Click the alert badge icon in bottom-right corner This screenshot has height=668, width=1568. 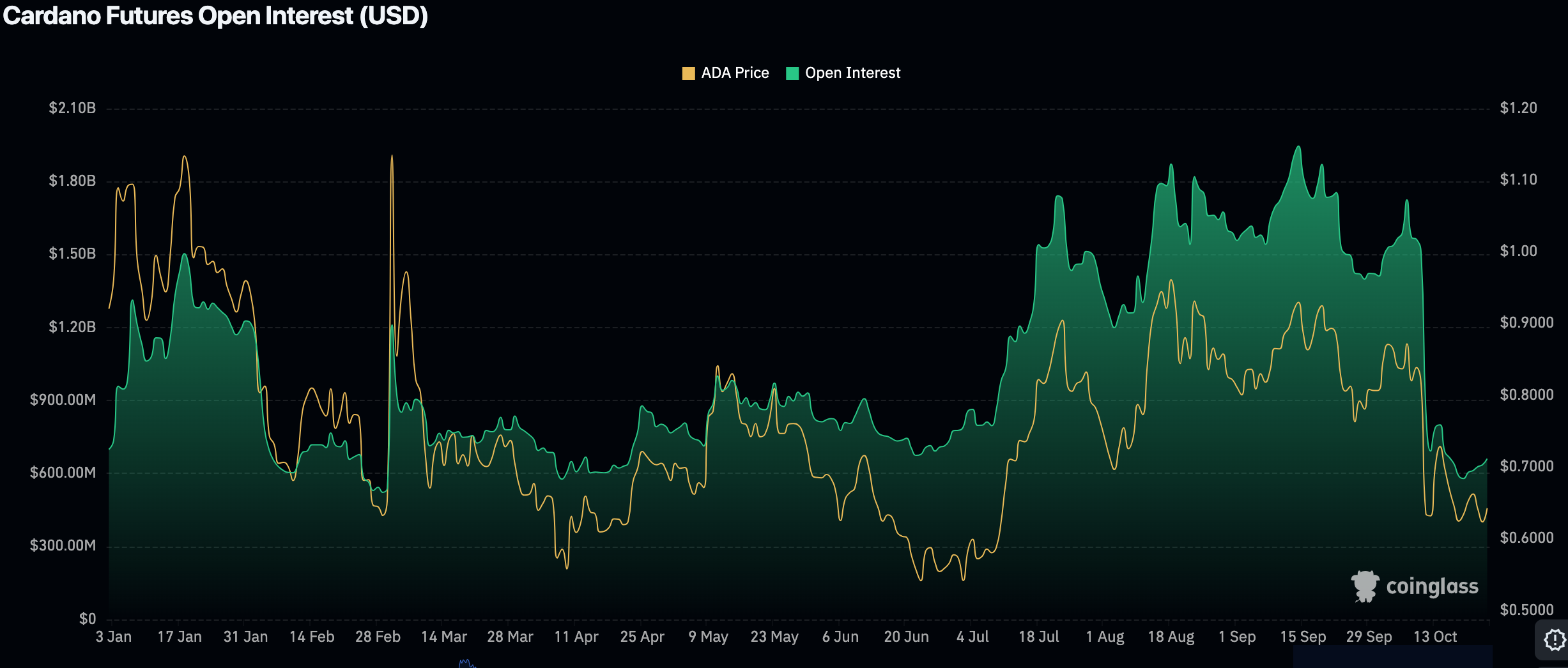pos(1554,639)
